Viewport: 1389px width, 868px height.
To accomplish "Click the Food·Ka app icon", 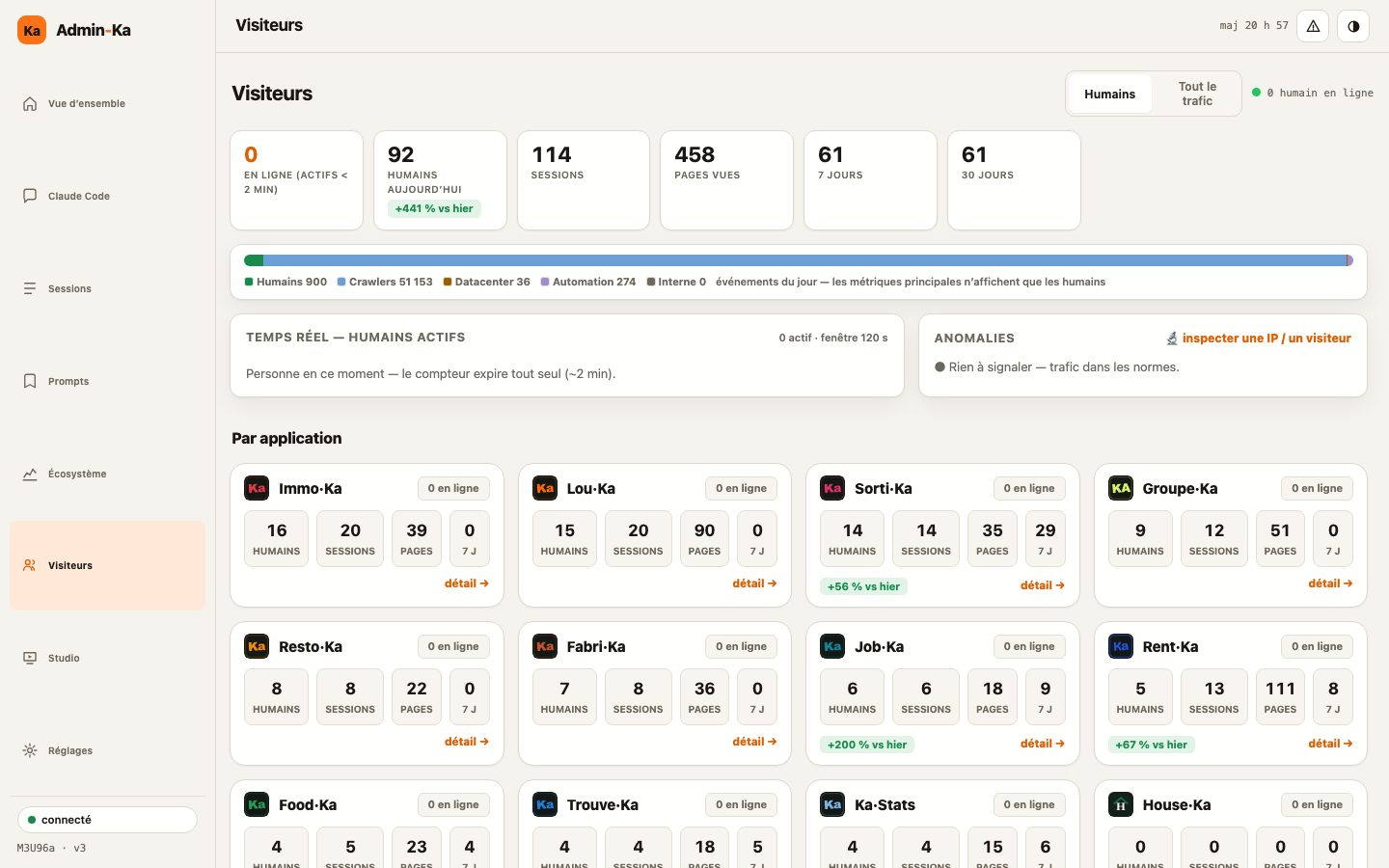I will (x=257, y=804).
